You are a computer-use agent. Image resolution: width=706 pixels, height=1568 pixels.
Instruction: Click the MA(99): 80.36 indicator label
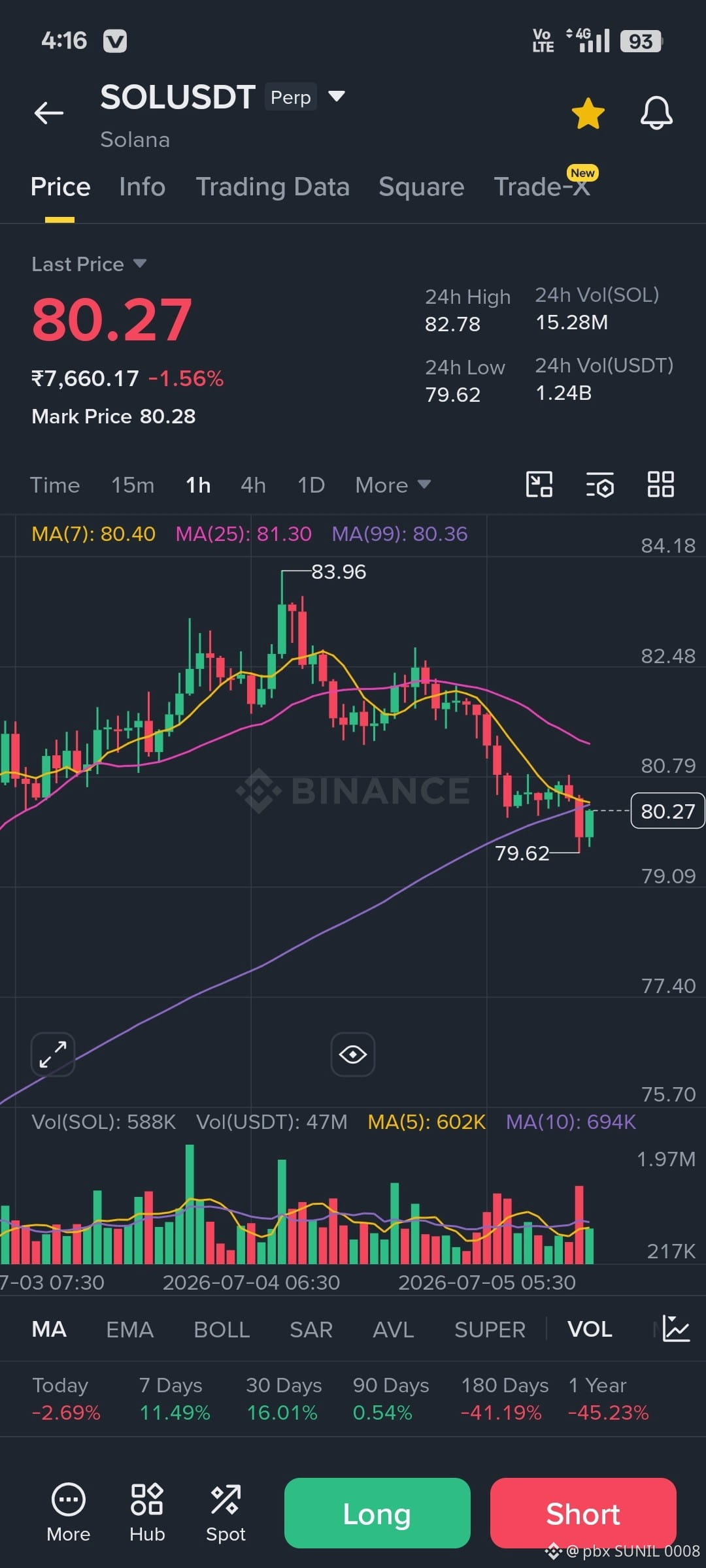tap(399, 534)
